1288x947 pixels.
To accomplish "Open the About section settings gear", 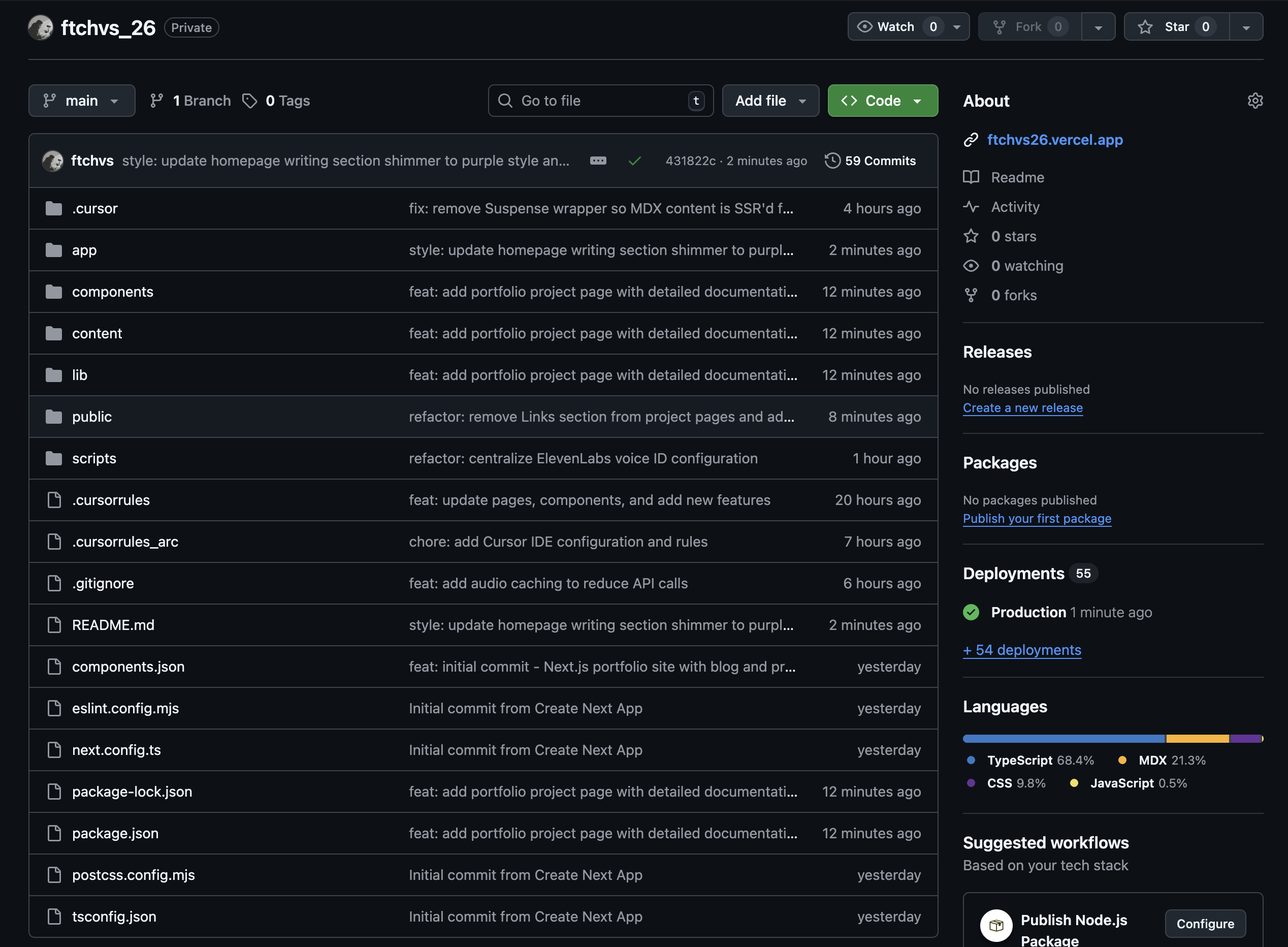I will [1255, 101].
